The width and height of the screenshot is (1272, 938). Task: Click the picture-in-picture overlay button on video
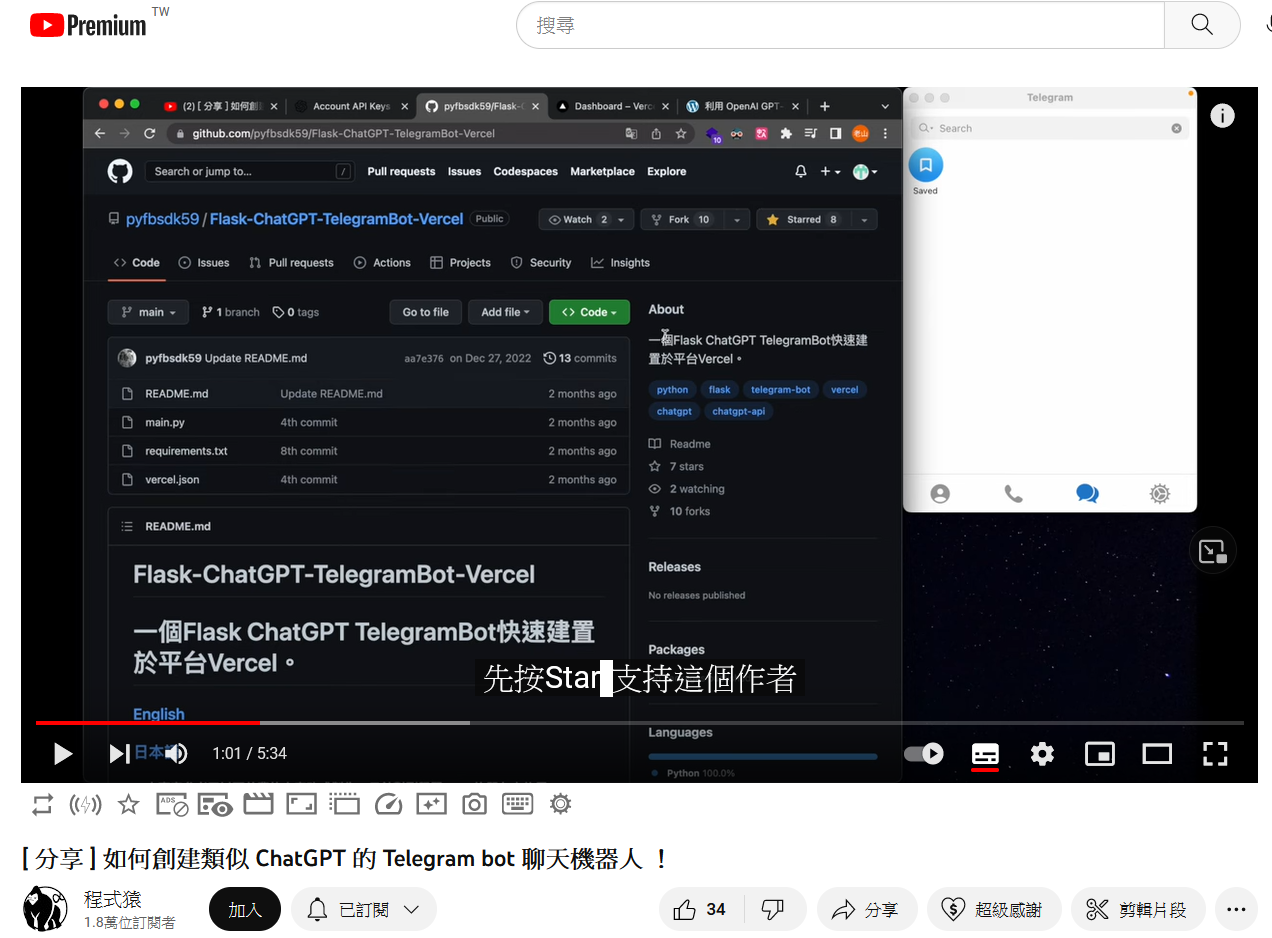pos(1212,550)
